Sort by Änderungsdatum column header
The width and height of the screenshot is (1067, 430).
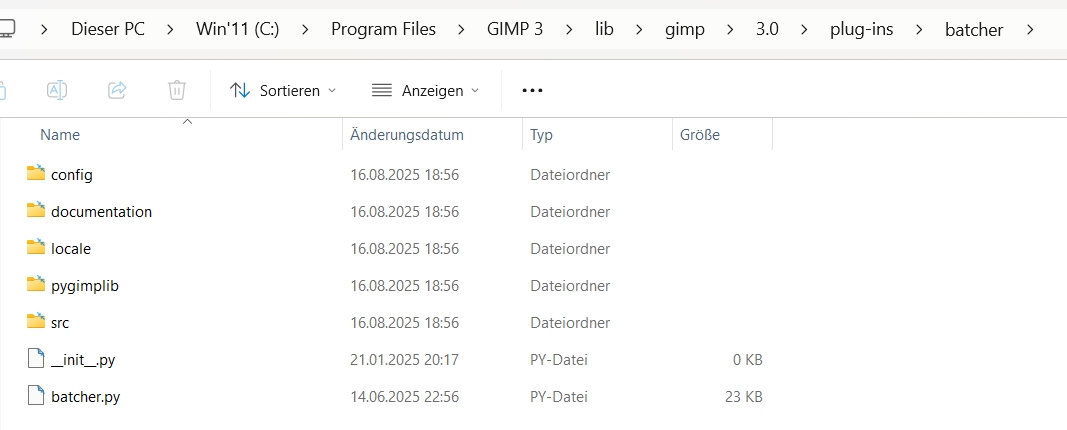tap(406, 135)
